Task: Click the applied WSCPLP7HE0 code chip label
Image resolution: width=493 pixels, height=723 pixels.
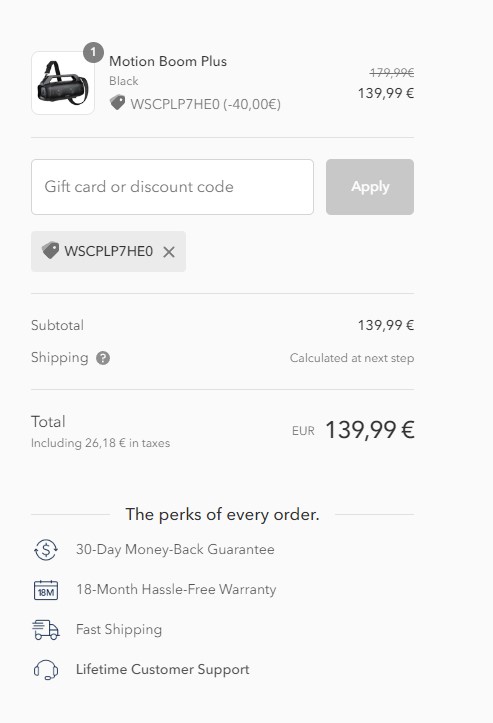Action: [108, 251]
